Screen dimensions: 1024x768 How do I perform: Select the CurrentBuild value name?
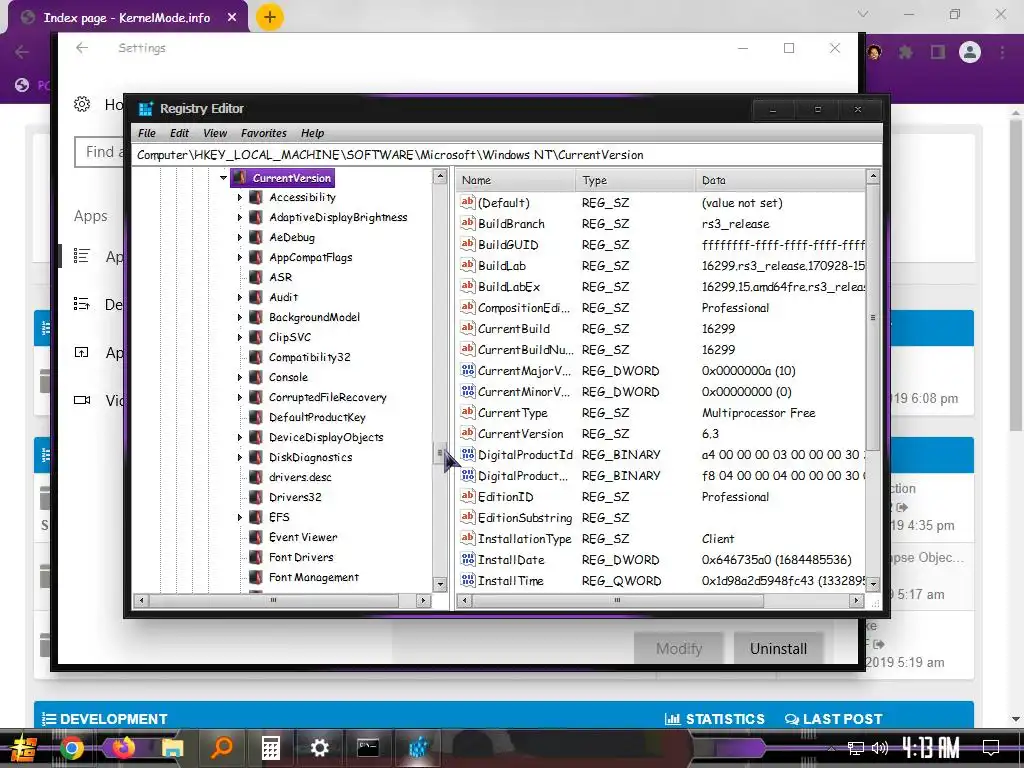click(514, 328)
